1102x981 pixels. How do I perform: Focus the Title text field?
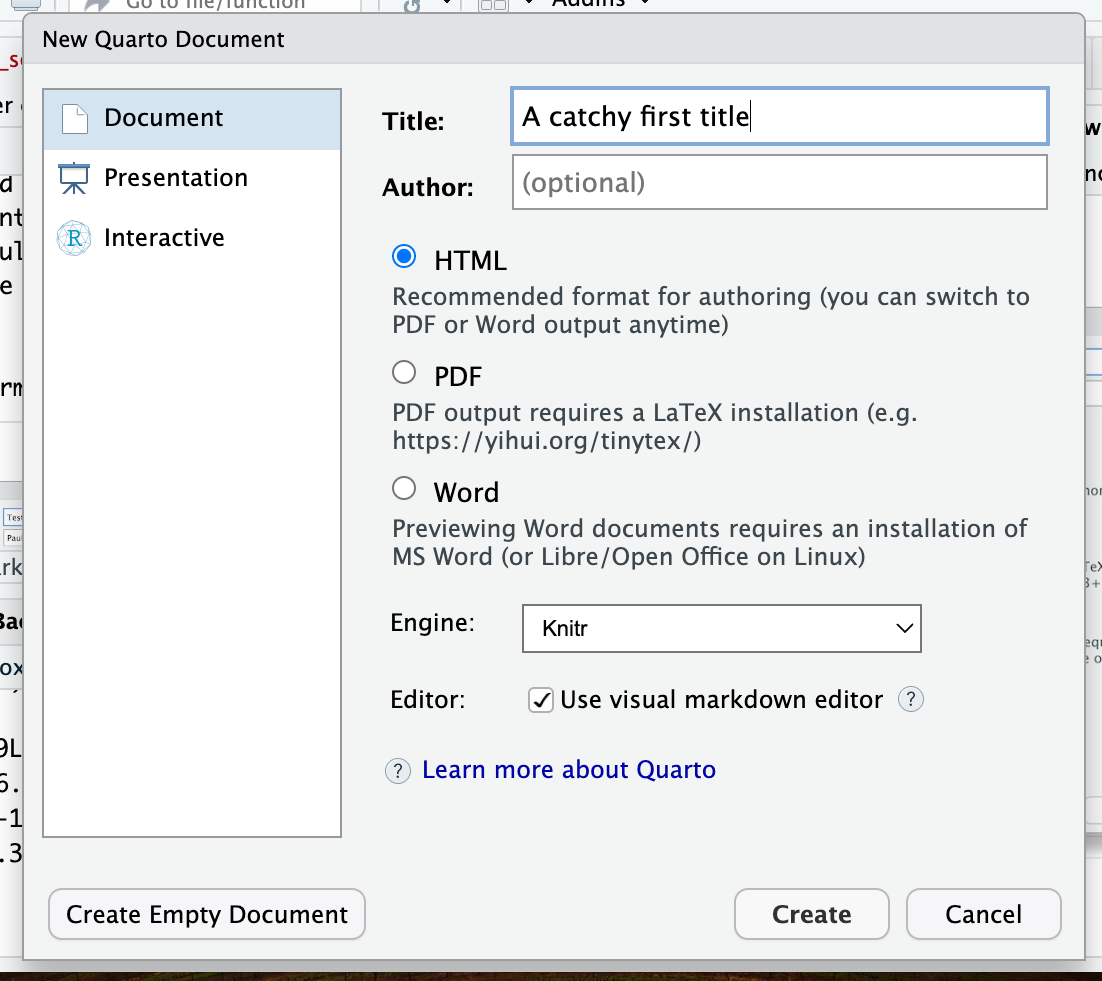pos(779,117)
